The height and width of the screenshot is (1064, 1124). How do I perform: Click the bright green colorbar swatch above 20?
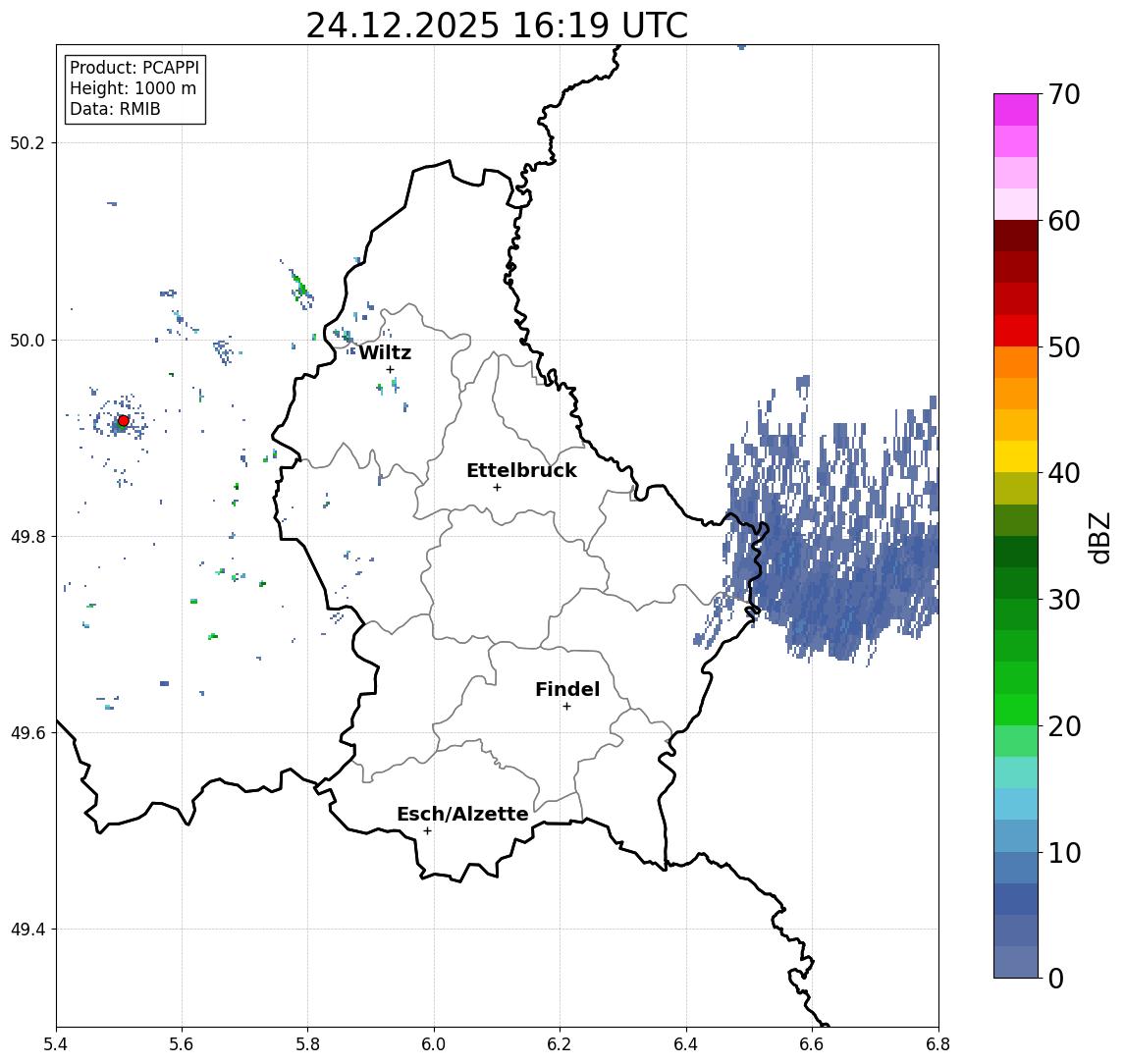pos(1016,709)
